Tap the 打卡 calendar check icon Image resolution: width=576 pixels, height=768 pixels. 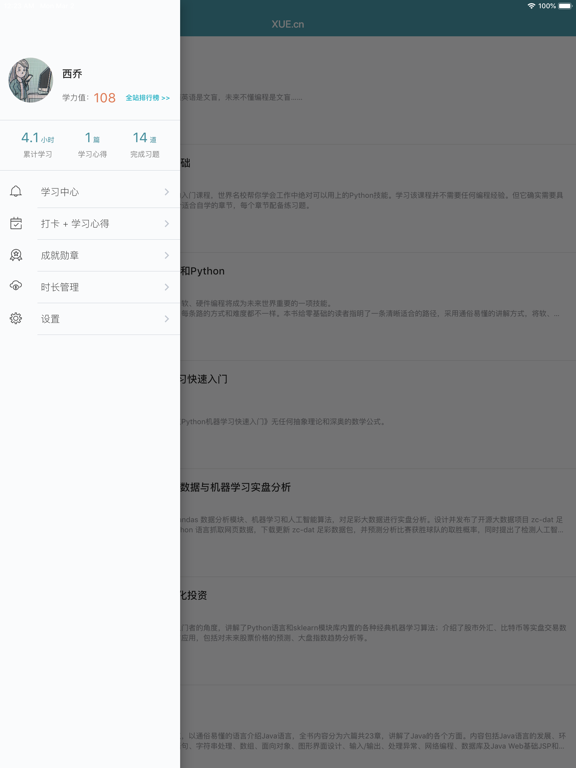16,223
